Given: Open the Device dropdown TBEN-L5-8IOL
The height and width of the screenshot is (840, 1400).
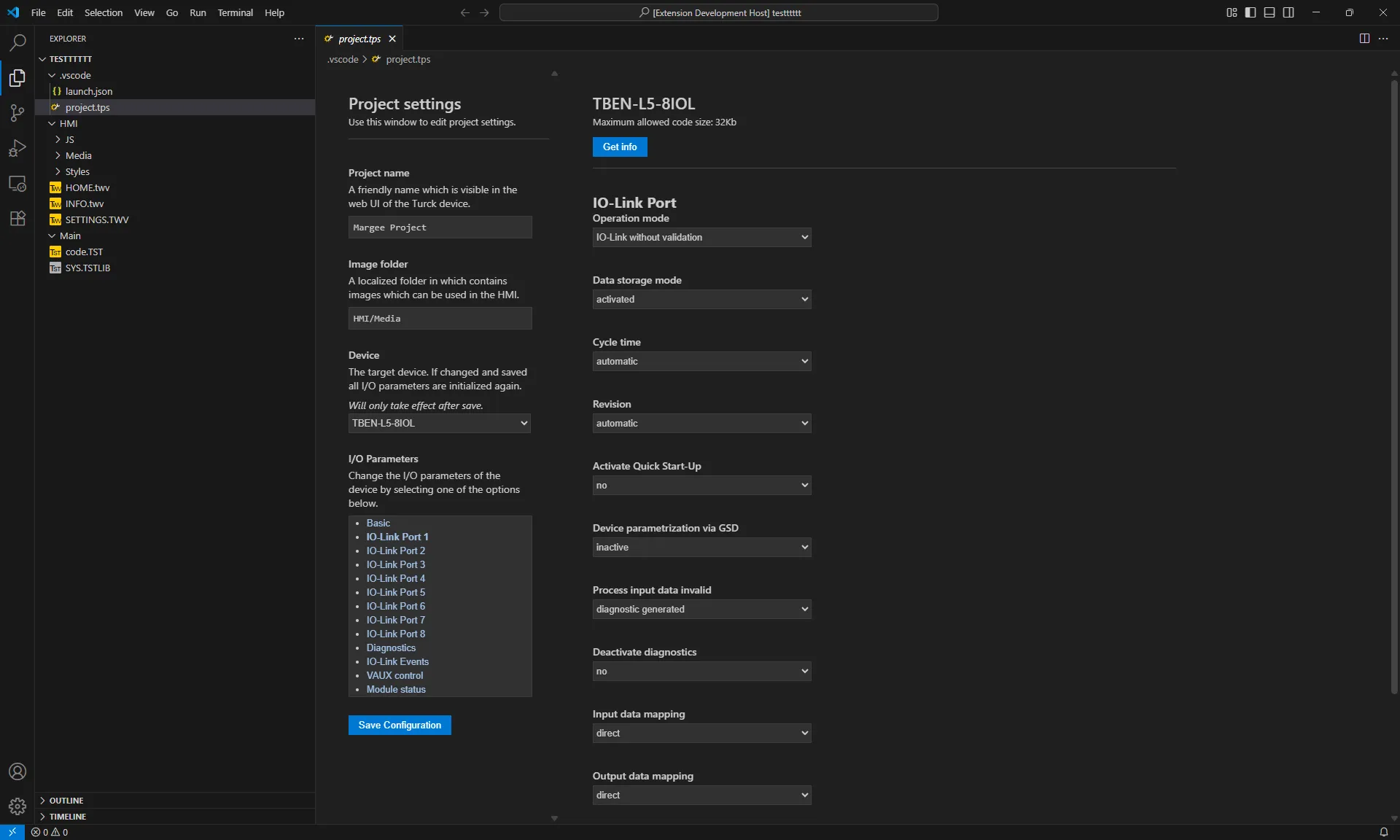Looking at the screenshot, I should (x=439, y=423).
